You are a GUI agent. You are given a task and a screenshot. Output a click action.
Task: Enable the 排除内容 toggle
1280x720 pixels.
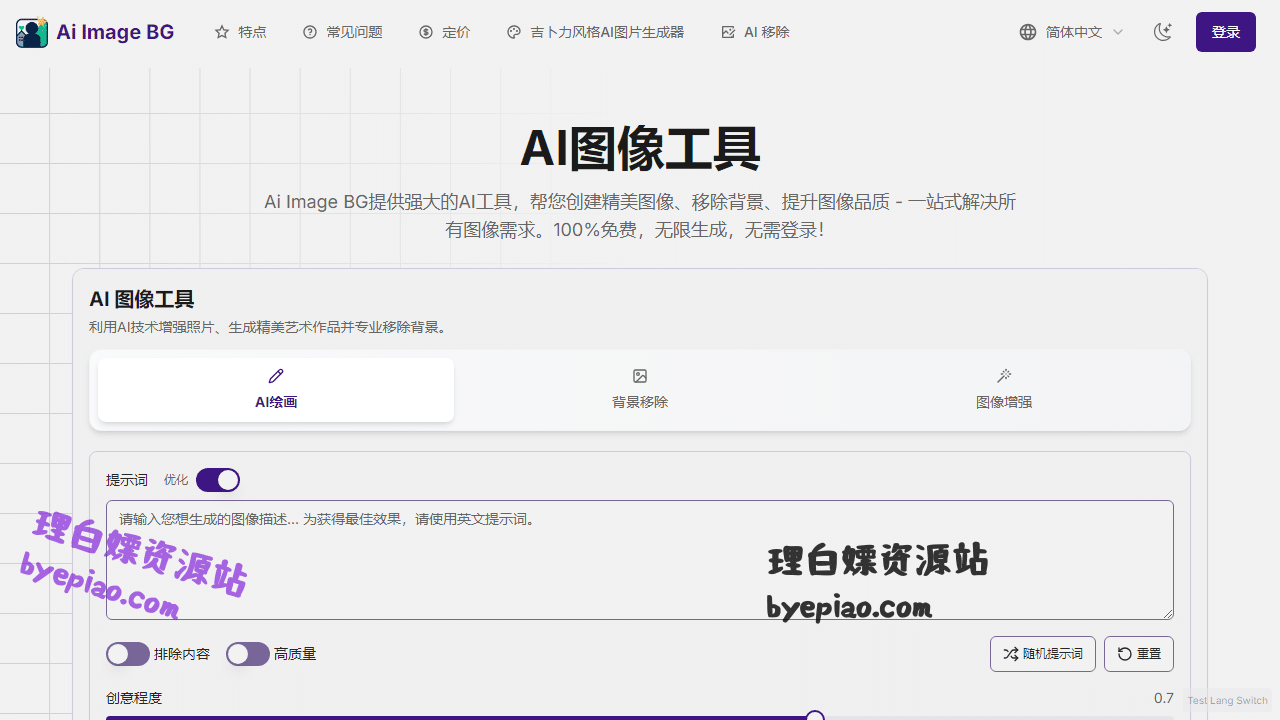click(x=128, y=654)
